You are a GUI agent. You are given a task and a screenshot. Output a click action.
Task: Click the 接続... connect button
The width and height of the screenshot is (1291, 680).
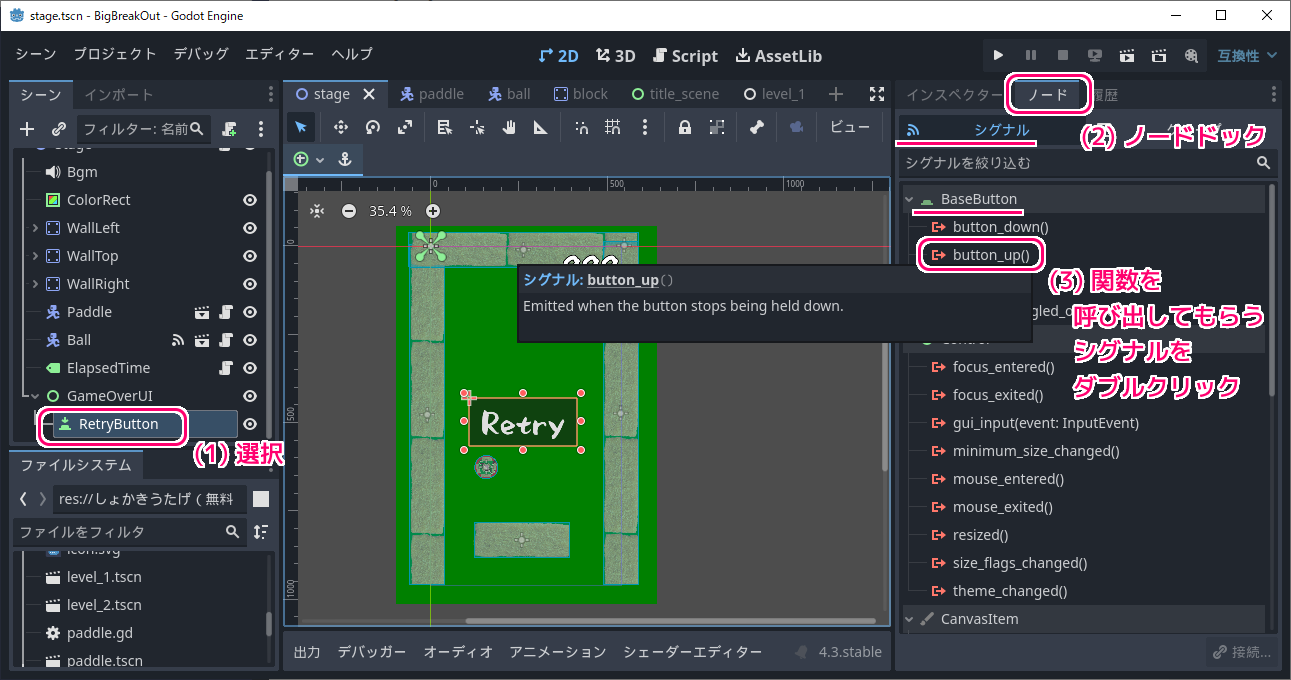[x=1242, y=652]
